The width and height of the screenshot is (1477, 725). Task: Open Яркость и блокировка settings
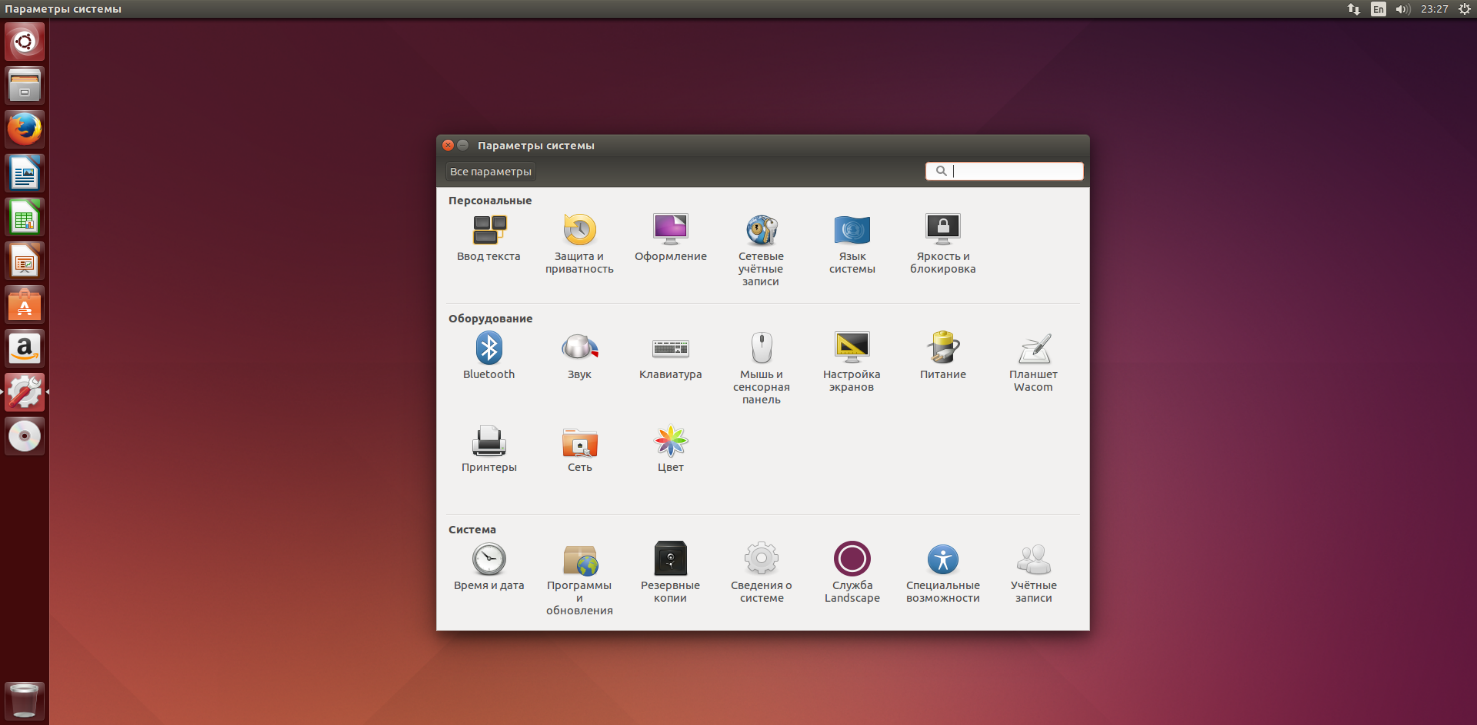tap(943, 244)
